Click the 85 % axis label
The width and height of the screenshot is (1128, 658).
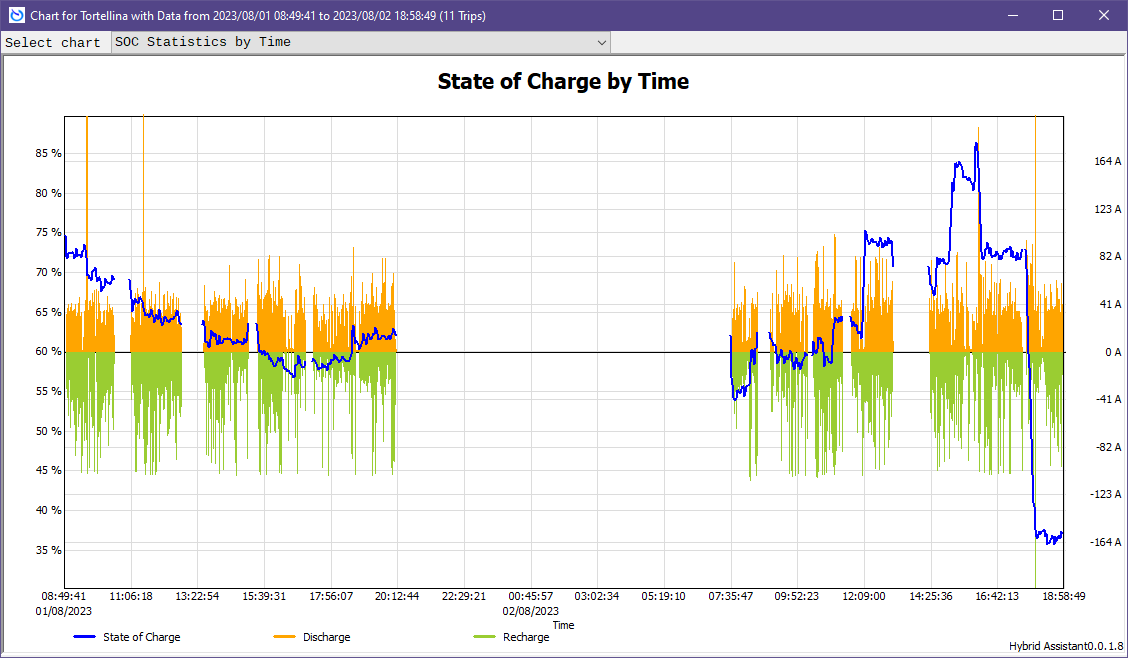[48, 153]
